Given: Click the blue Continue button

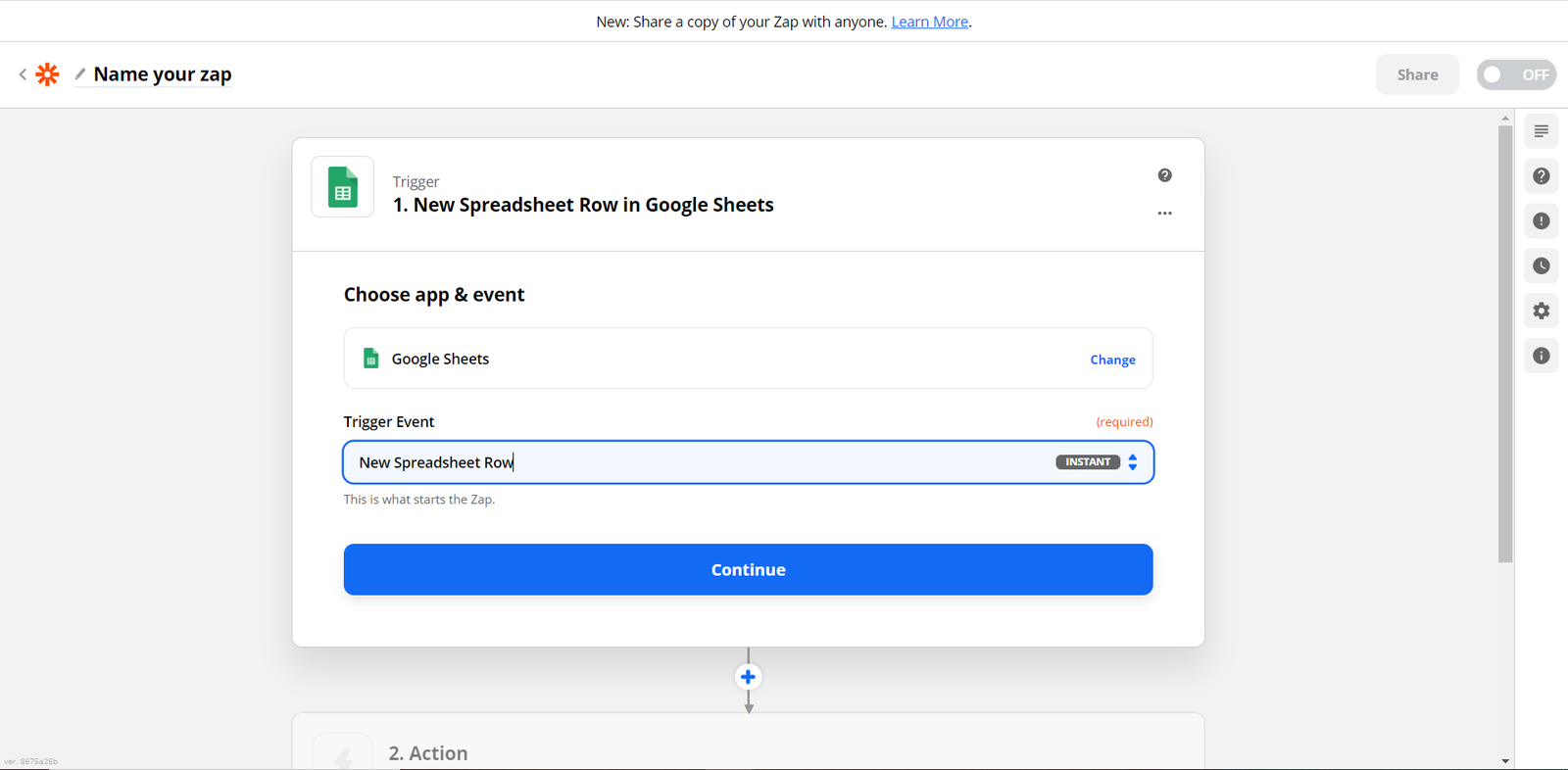Looking at the screenshot, I should click(748, 569).
